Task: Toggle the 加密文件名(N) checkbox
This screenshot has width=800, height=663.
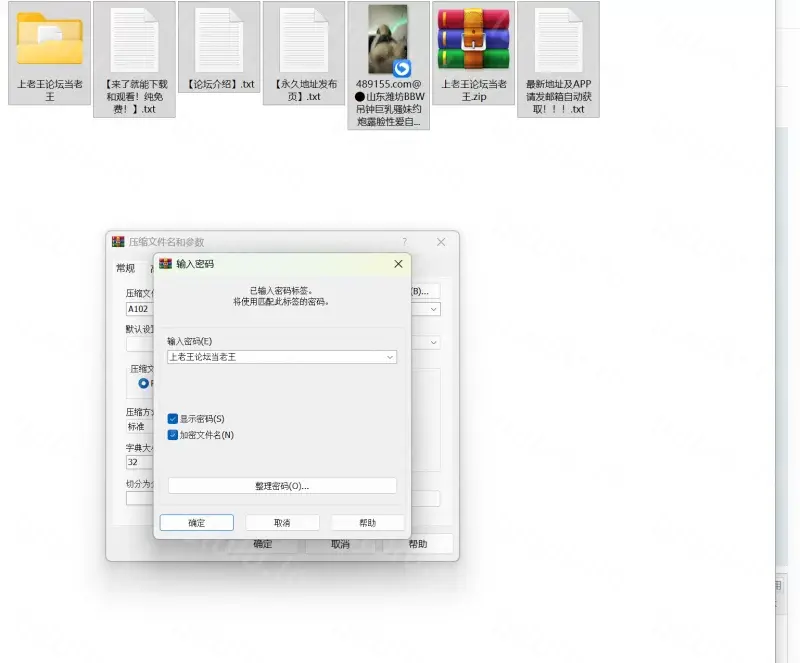Action: pos(173,435)
